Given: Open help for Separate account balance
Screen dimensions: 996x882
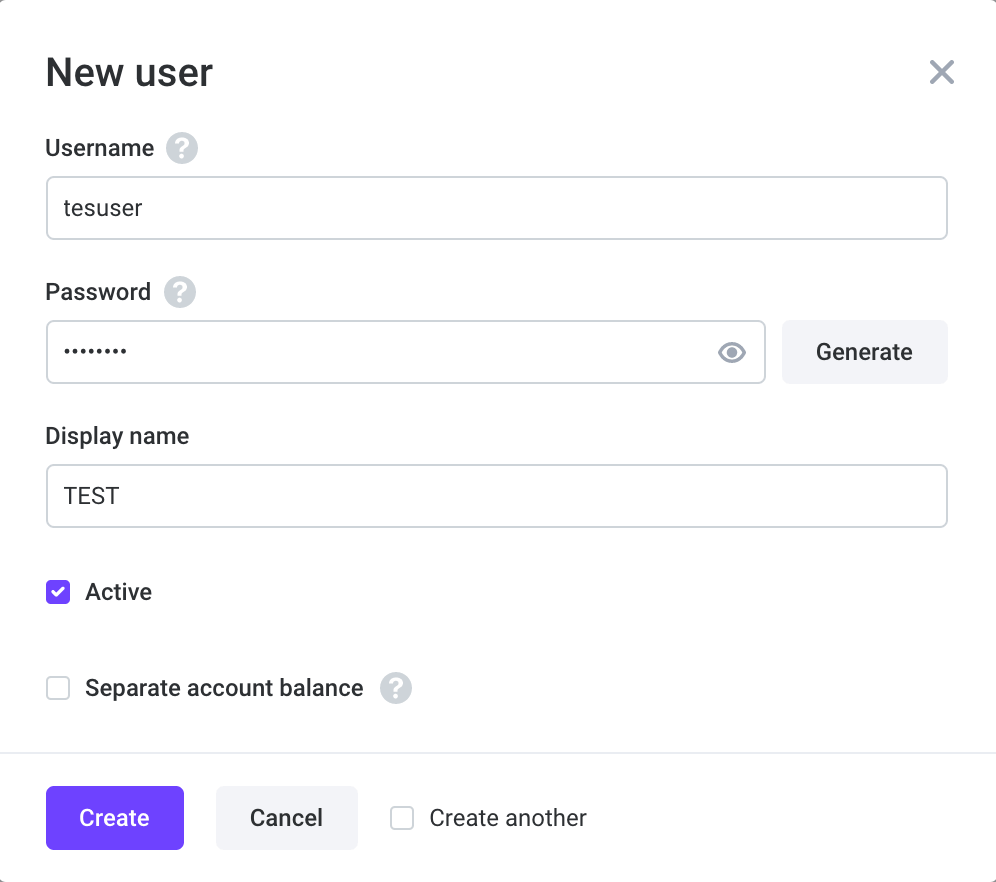Looking at the screenshot, I should pyautogui.click(x=396, y=688).
